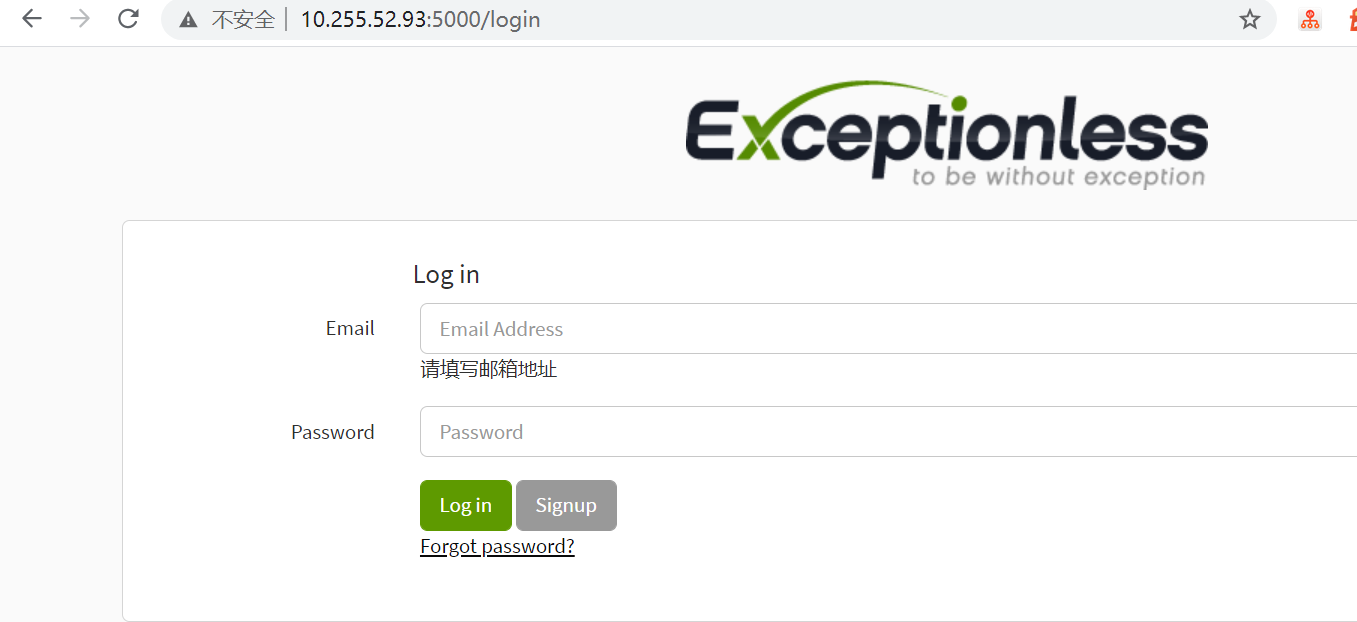Screen dimensions: 1357x622
Task: Click the partially visible orange extension icon
Action: pyautogui.click(x=1352, y=19)
